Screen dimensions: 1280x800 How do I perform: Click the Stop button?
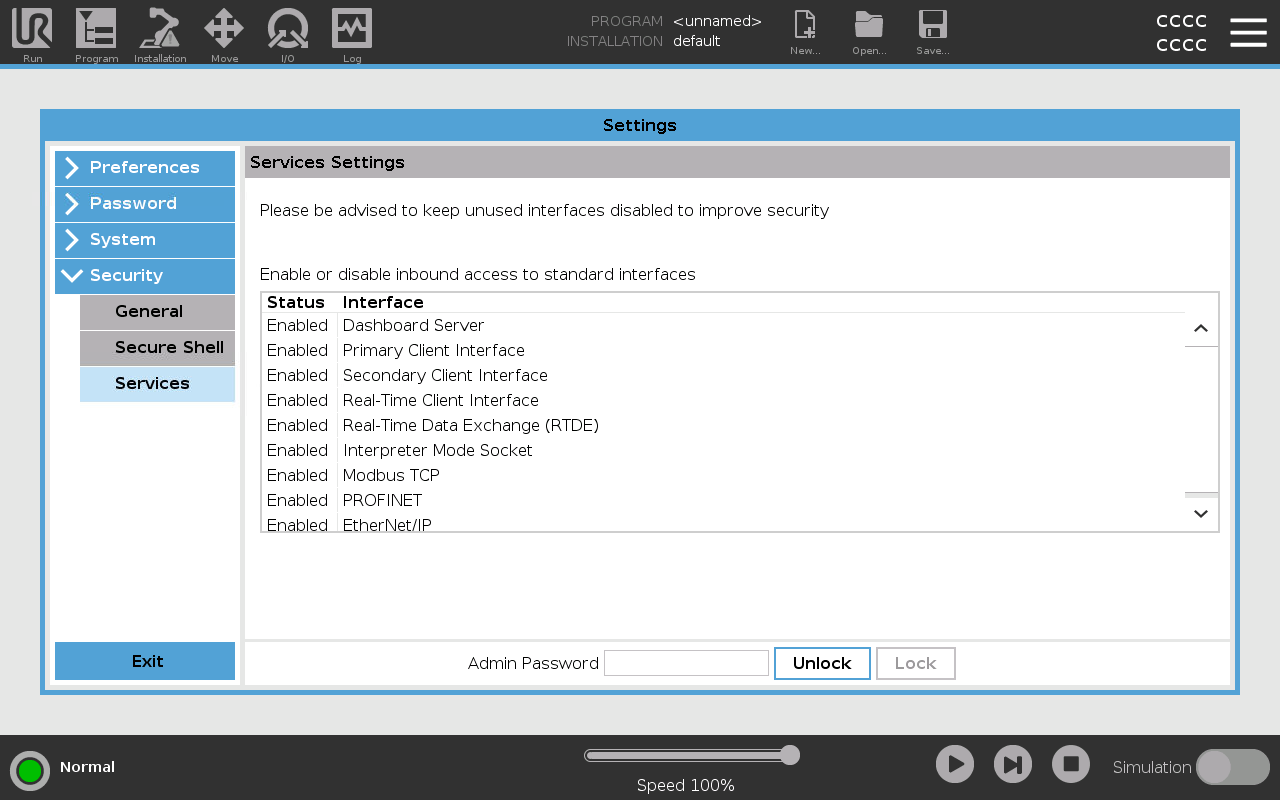(1071, 765)
